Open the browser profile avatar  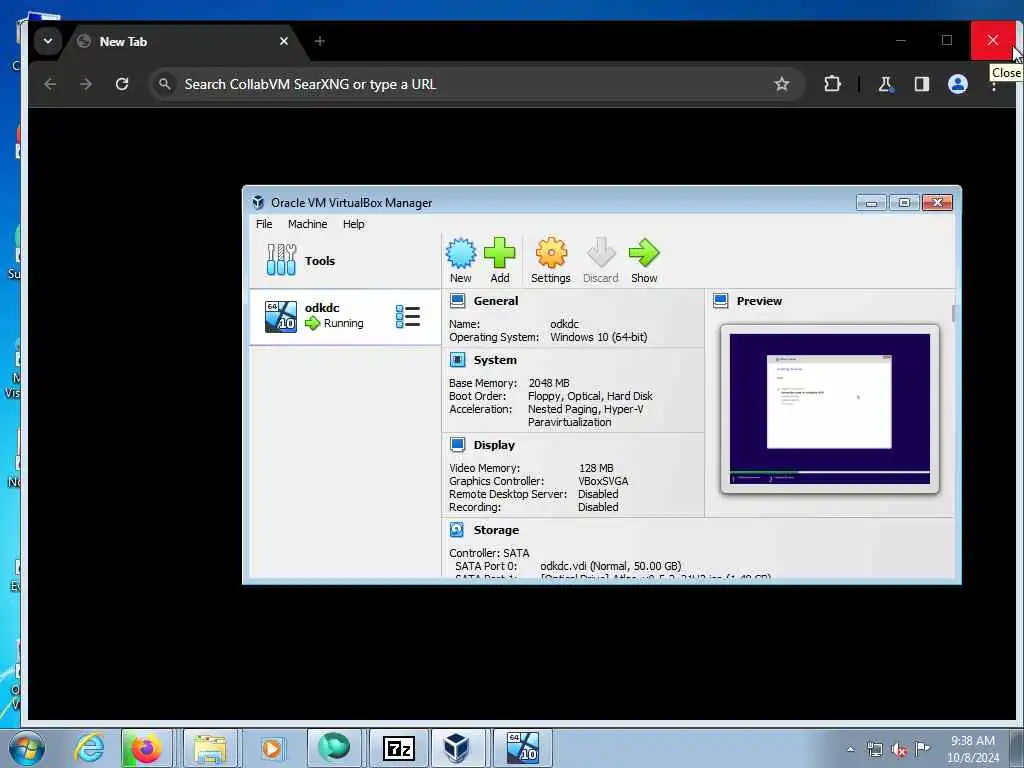(x=957, y=84)
